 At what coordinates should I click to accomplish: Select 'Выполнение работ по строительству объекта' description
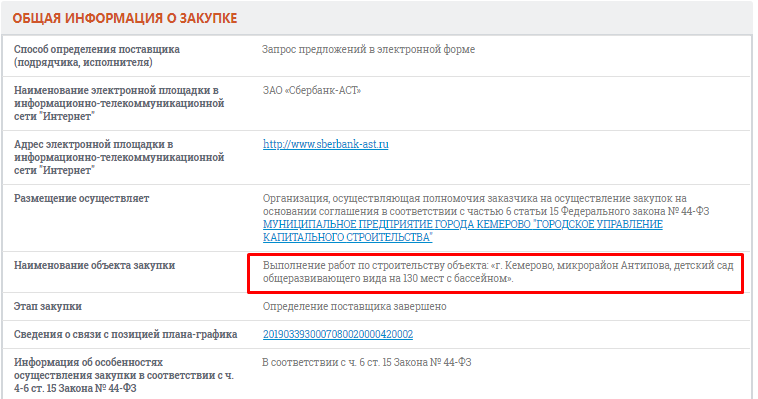(x=498, y=272)
